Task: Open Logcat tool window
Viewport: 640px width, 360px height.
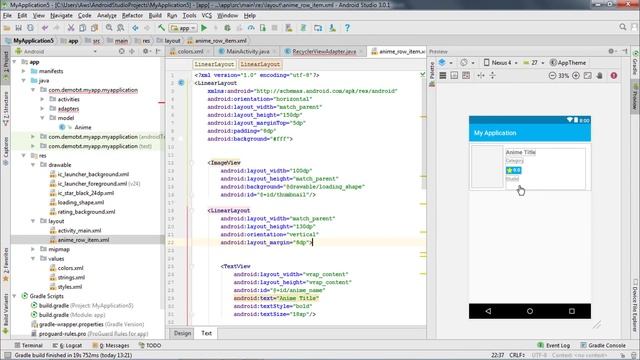Action: tap(68, 345)
